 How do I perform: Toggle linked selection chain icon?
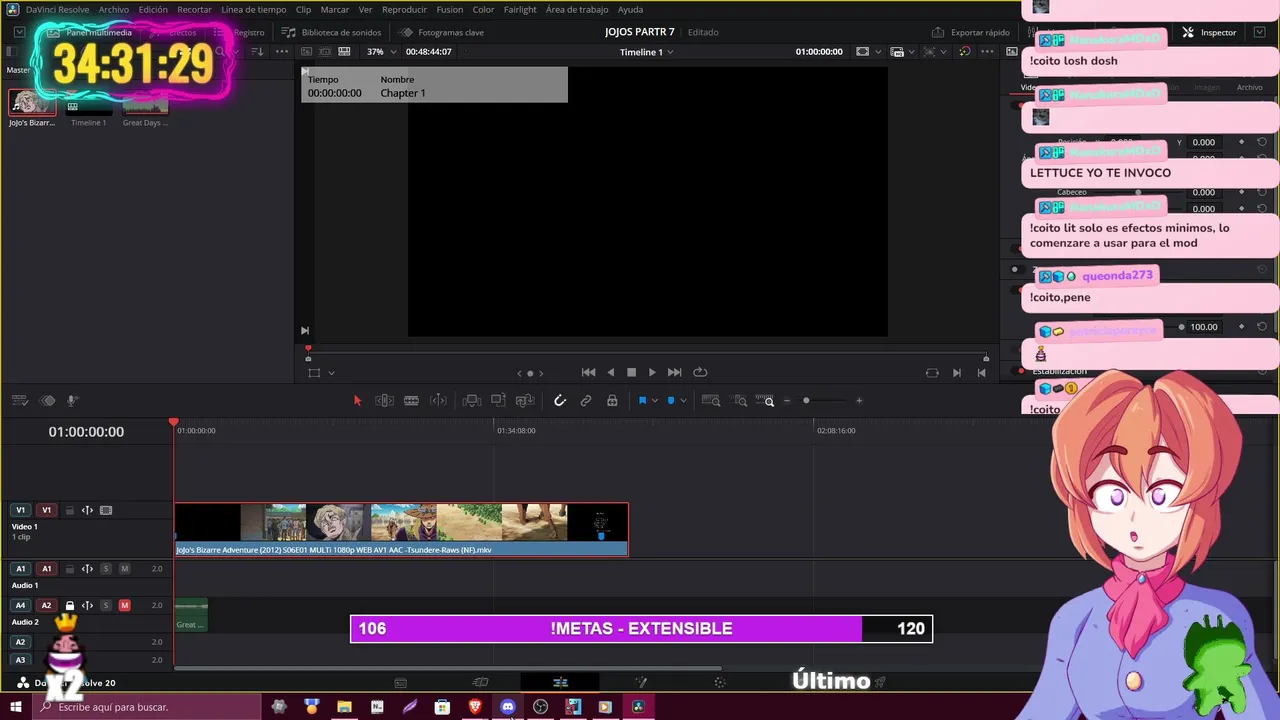586,401
